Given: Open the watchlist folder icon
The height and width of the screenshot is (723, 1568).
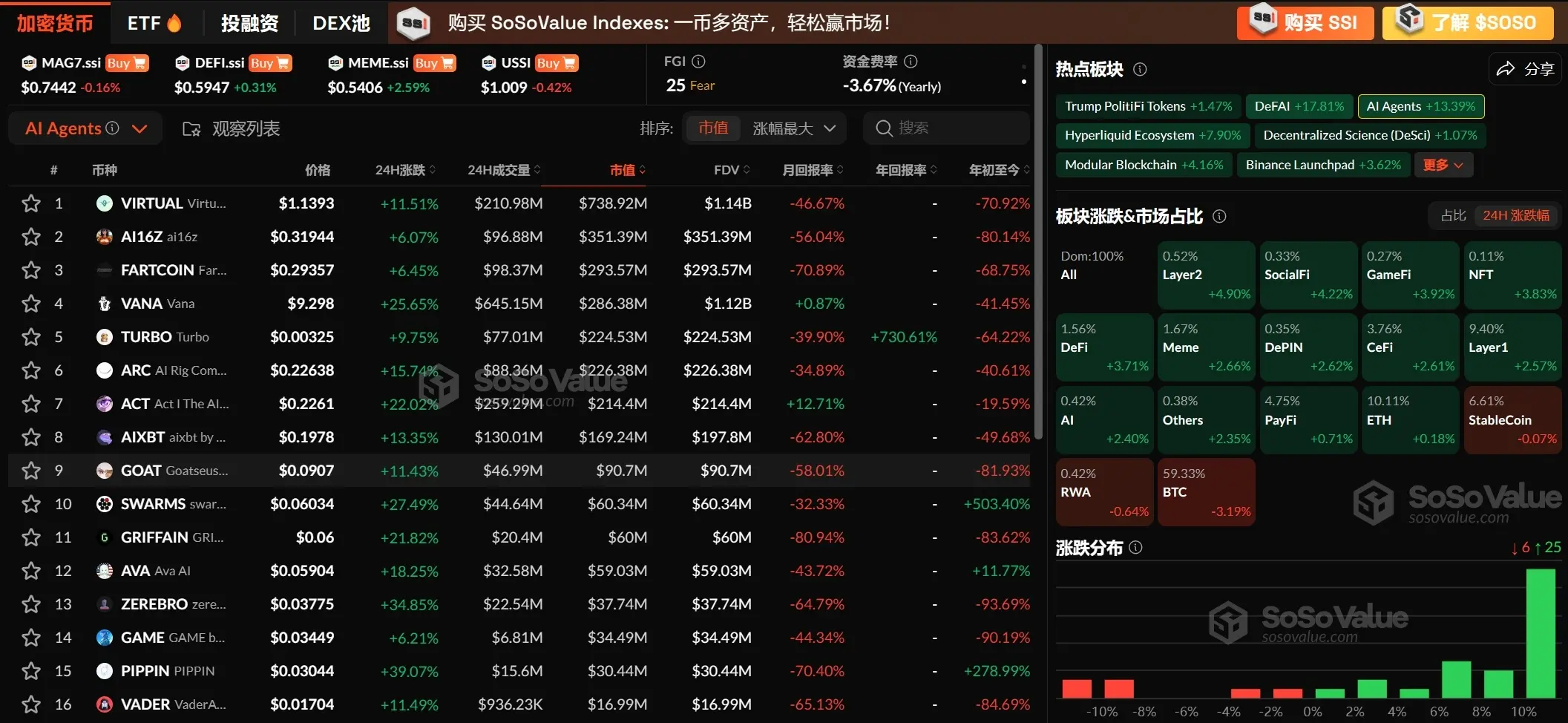Looking at the screenshot, I should tap(191, 129).
